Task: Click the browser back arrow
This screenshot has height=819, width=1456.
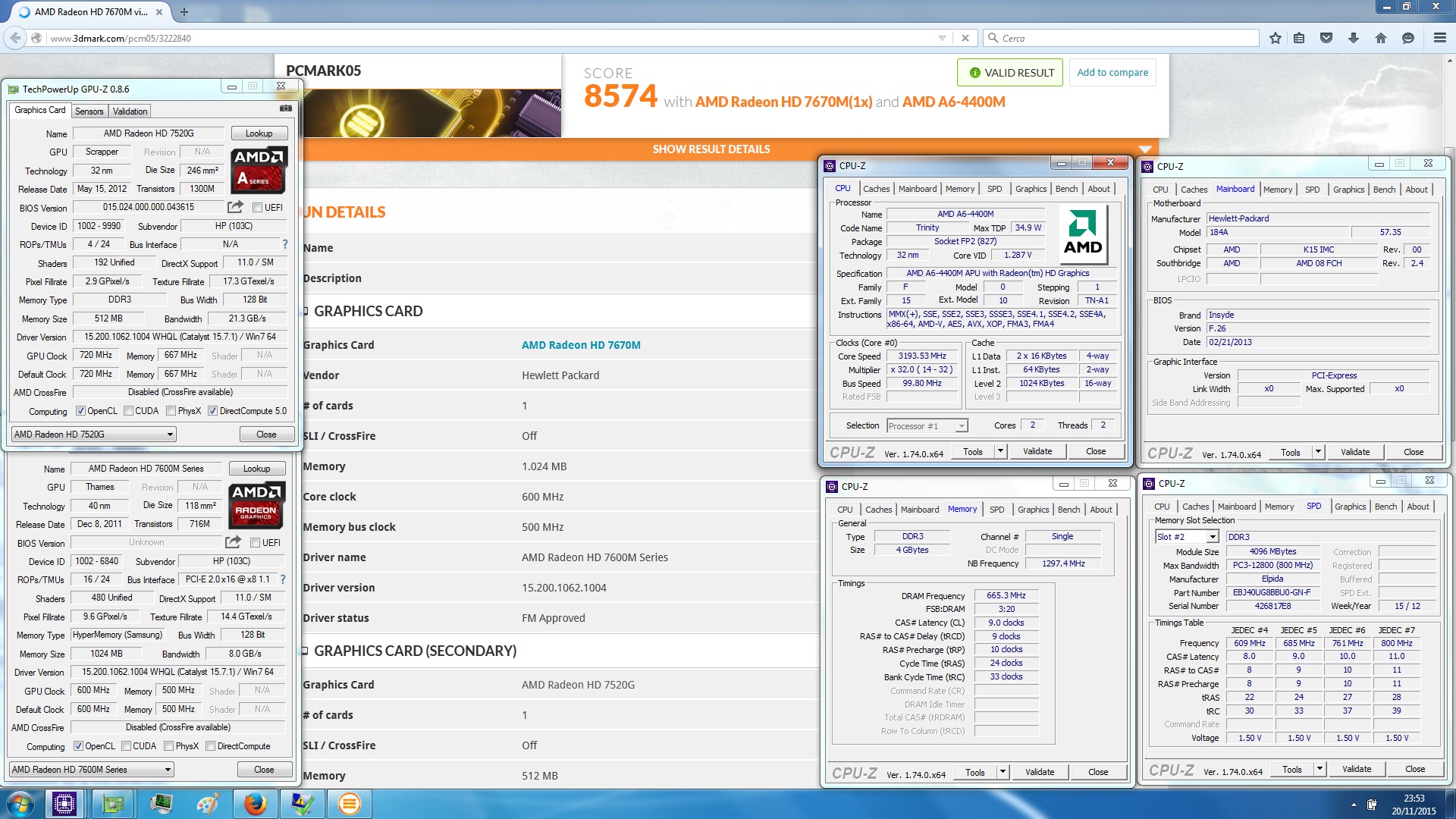Action: [x=15, y=38]
